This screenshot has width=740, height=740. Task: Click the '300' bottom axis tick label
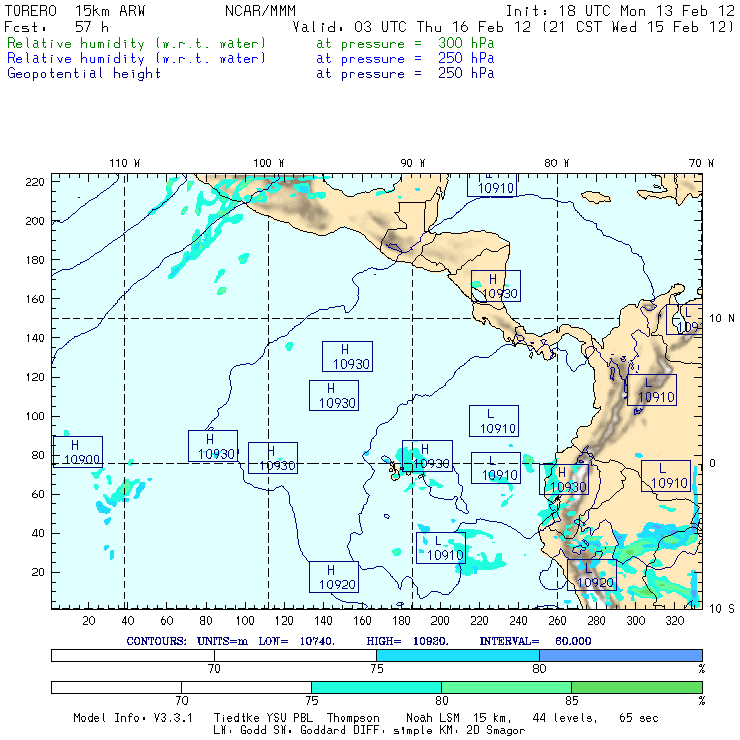(636, 621)
